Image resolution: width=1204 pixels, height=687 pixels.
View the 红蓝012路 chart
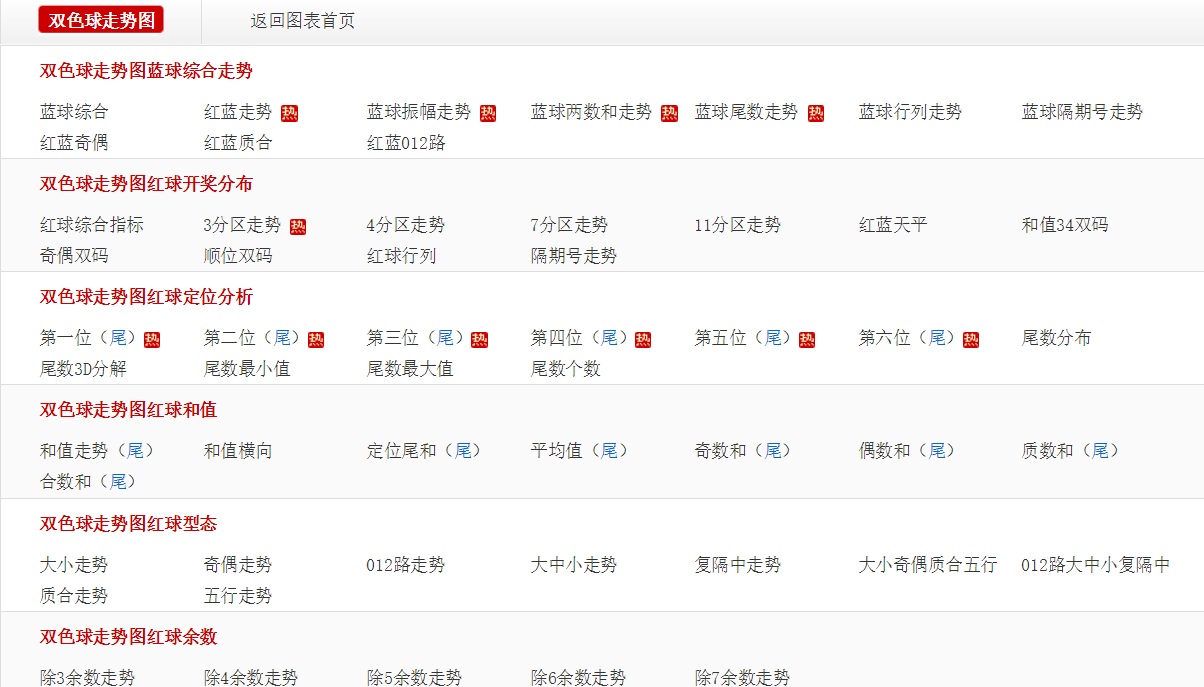406,143
